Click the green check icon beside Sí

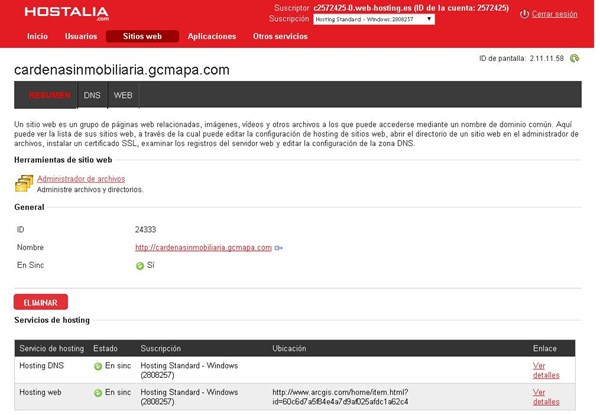click(x=140, y=266)
